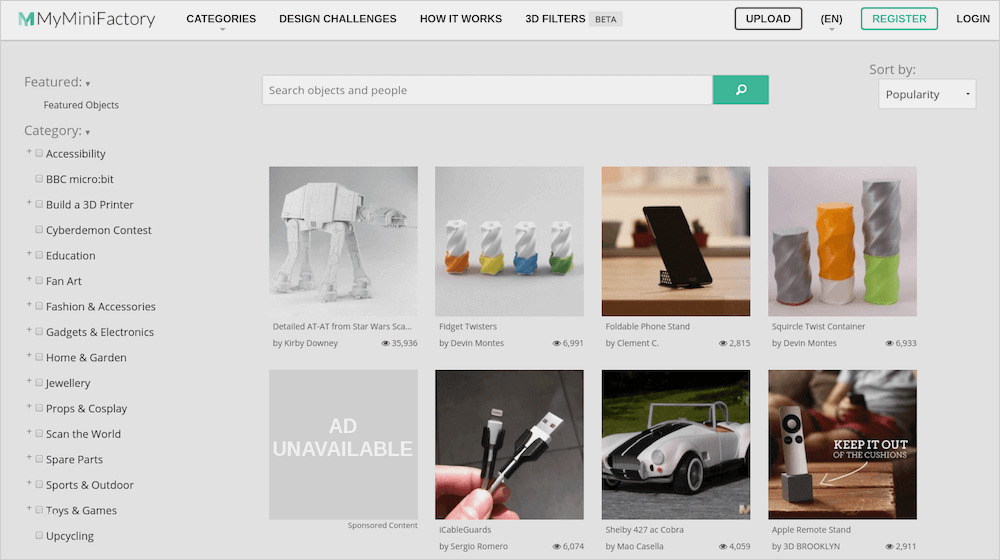The height and width of the screenshot is (560, 1000).
Task: Click the MyMiniFactory logo
Action: [x=87, y=19]
